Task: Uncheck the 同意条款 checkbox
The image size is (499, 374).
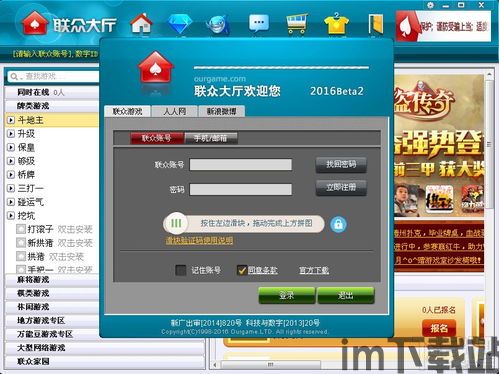Action: point(242,270)
